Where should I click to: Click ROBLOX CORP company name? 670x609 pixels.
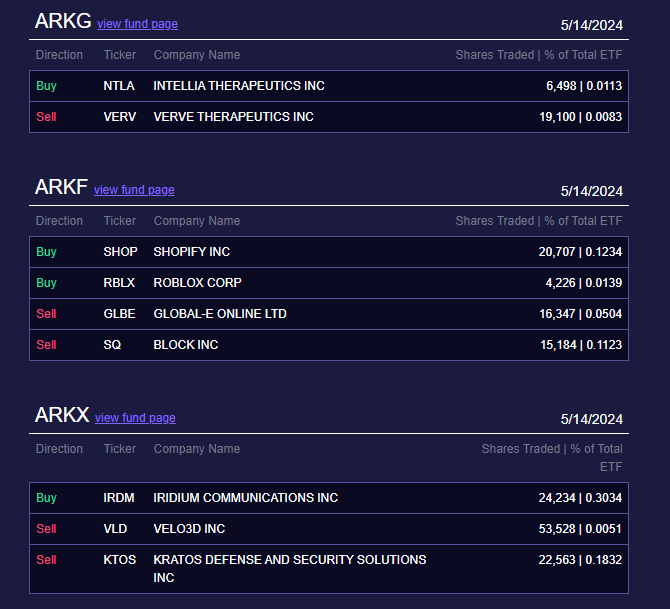click(x=197, y=283)
